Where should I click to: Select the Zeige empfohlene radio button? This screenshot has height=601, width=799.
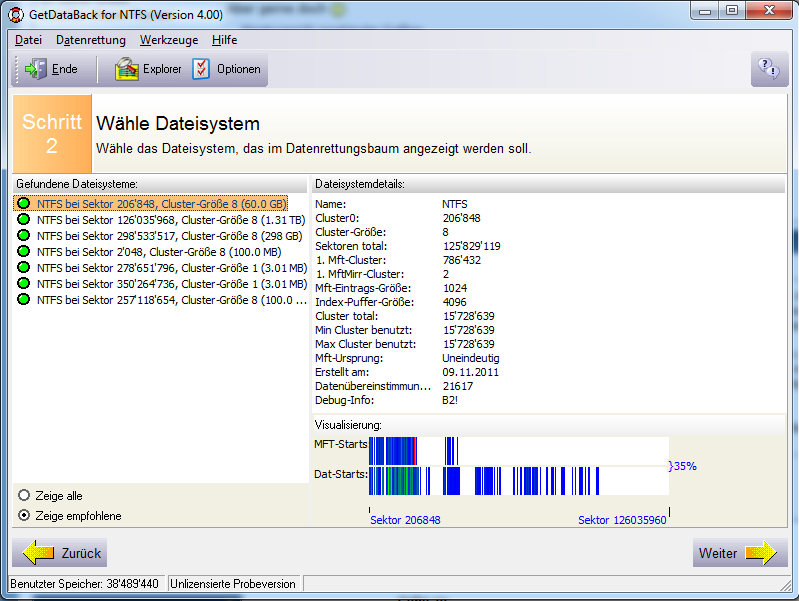click(x=24, y=515)
